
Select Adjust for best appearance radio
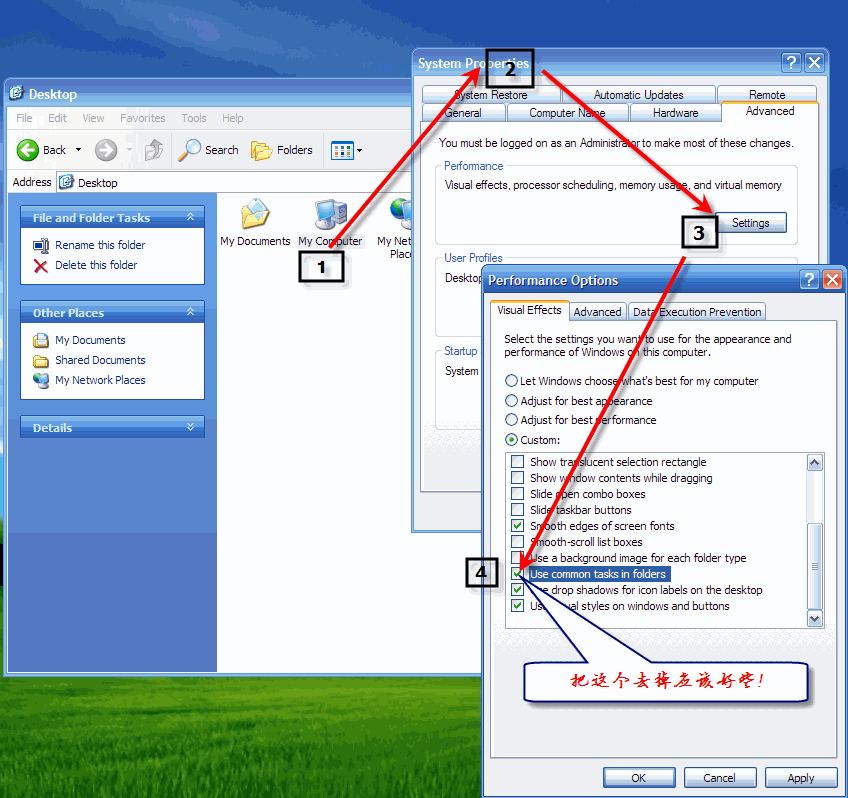[x=511, y=401]
